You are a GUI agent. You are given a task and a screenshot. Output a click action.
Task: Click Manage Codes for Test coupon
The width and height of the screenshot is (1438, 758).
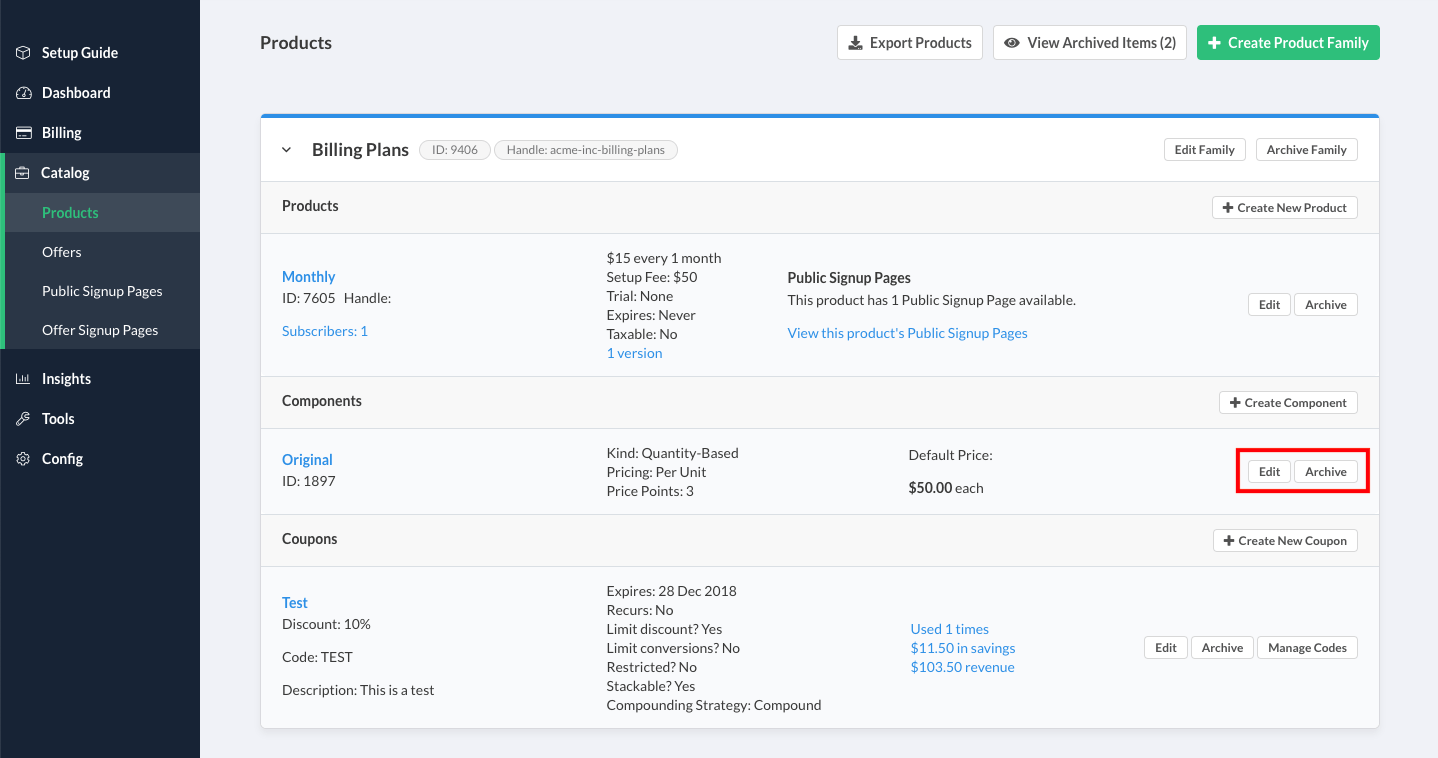point(1307,648)
